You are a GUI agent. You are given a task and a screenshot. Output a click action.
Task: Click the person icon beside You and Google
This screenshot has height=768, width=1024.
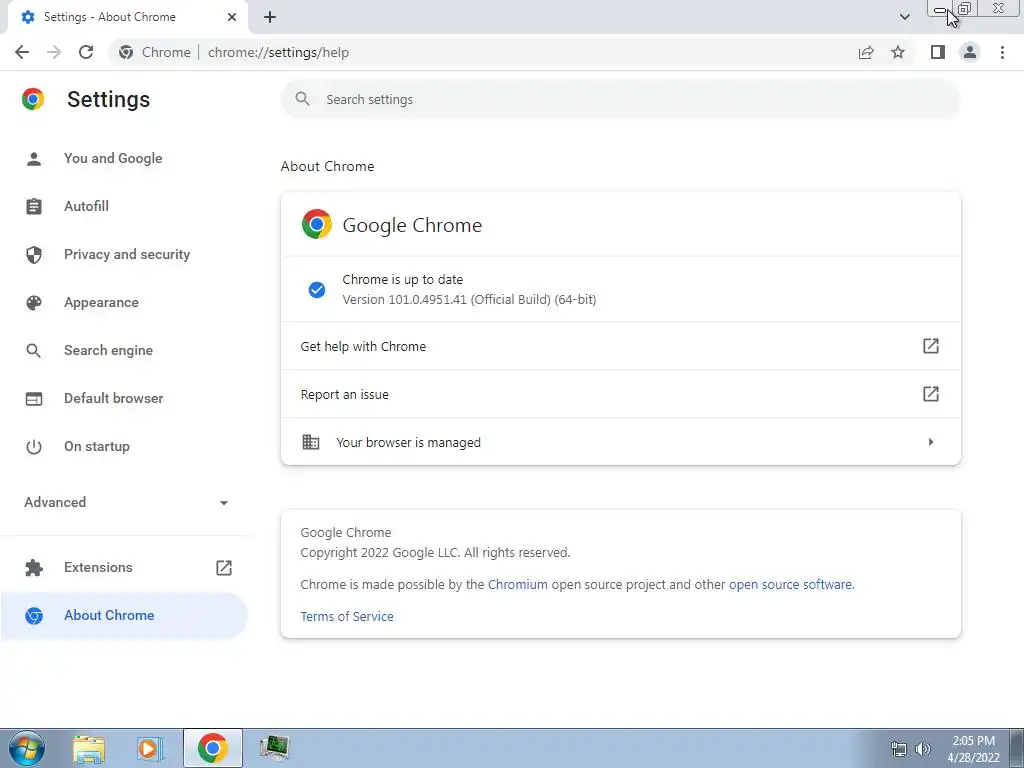click(x=34, y=159)
